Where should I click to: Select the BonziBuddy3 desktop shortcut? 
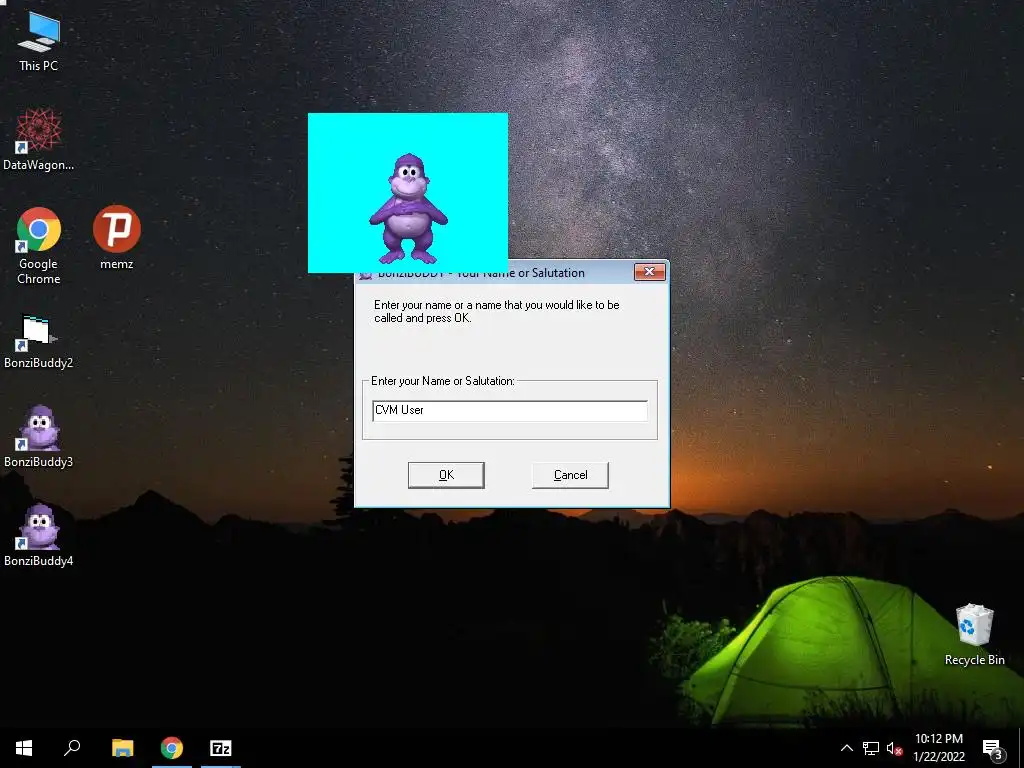(39, 436)
